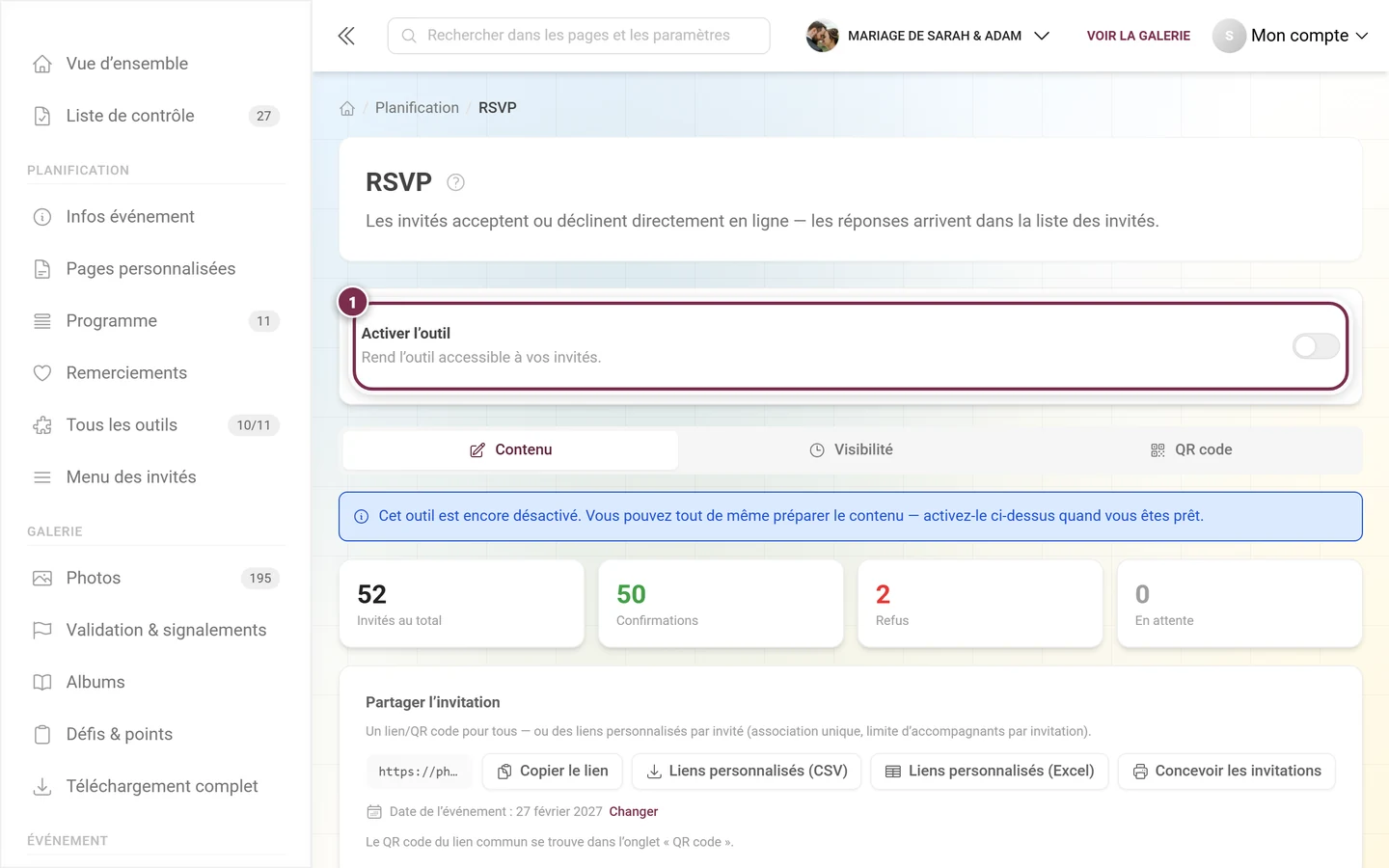
Task: Click the Changer date link
Action: [634, 812]
